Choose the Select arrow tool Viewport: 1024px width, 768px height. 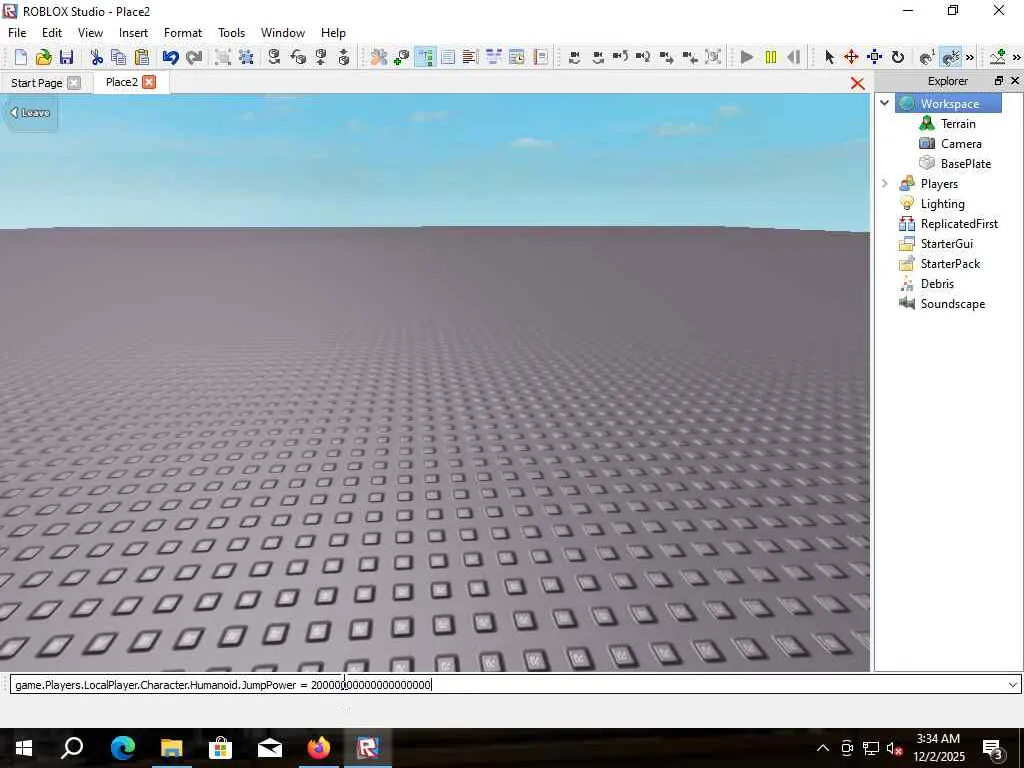(x=829, y=57)
